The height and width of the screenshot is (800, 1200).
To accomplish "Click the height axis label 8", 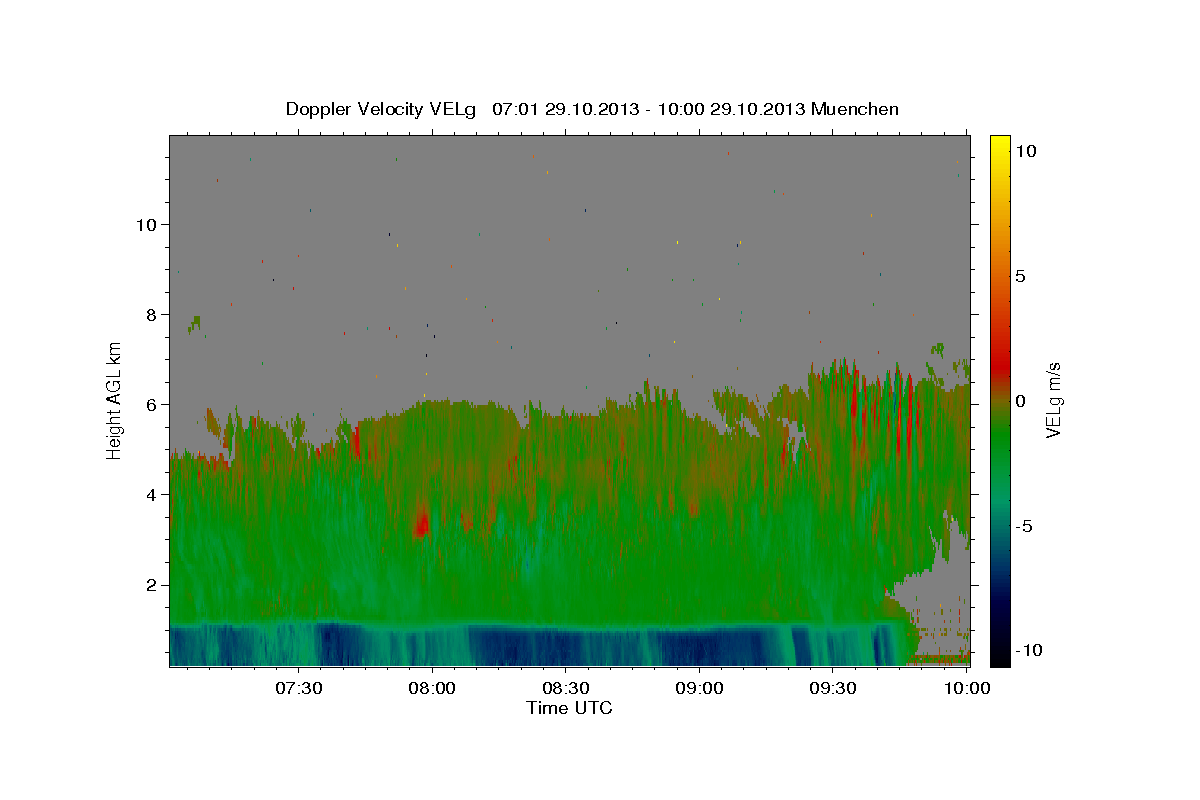I will tap(152, 314).
